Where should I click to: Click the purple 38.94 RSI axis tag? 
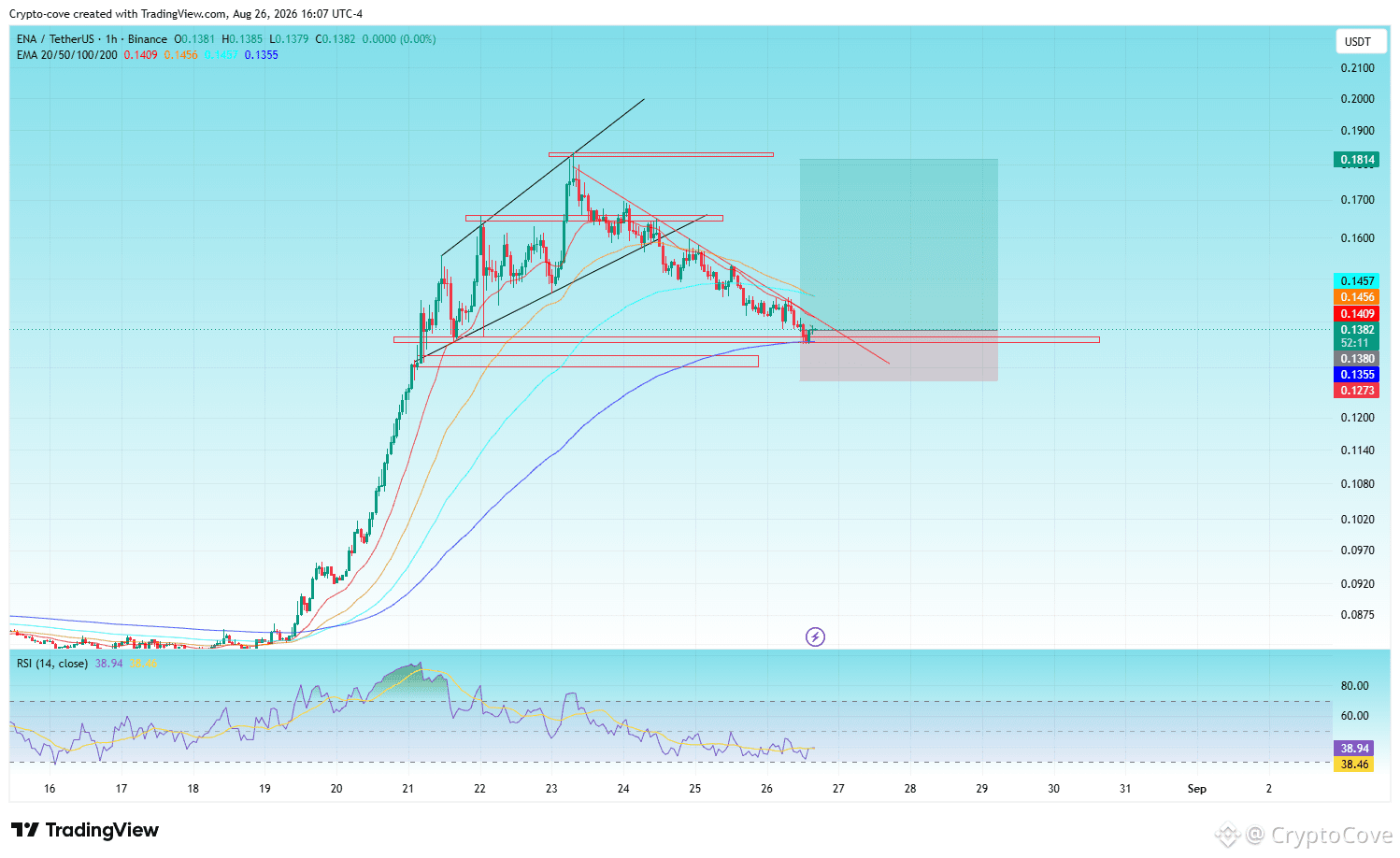click(x=1354, y=749)
